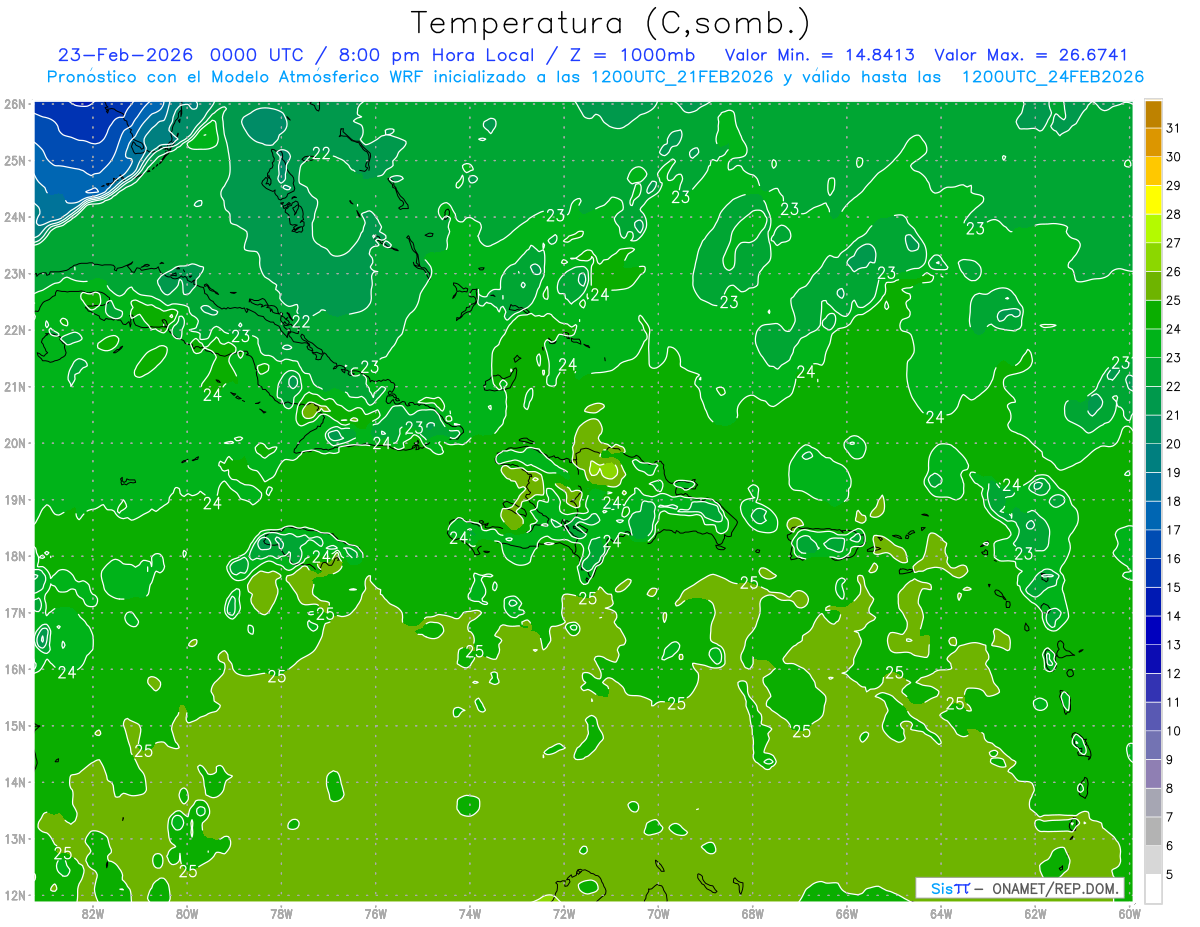Click the '12N' latitude label

(14, 895)
